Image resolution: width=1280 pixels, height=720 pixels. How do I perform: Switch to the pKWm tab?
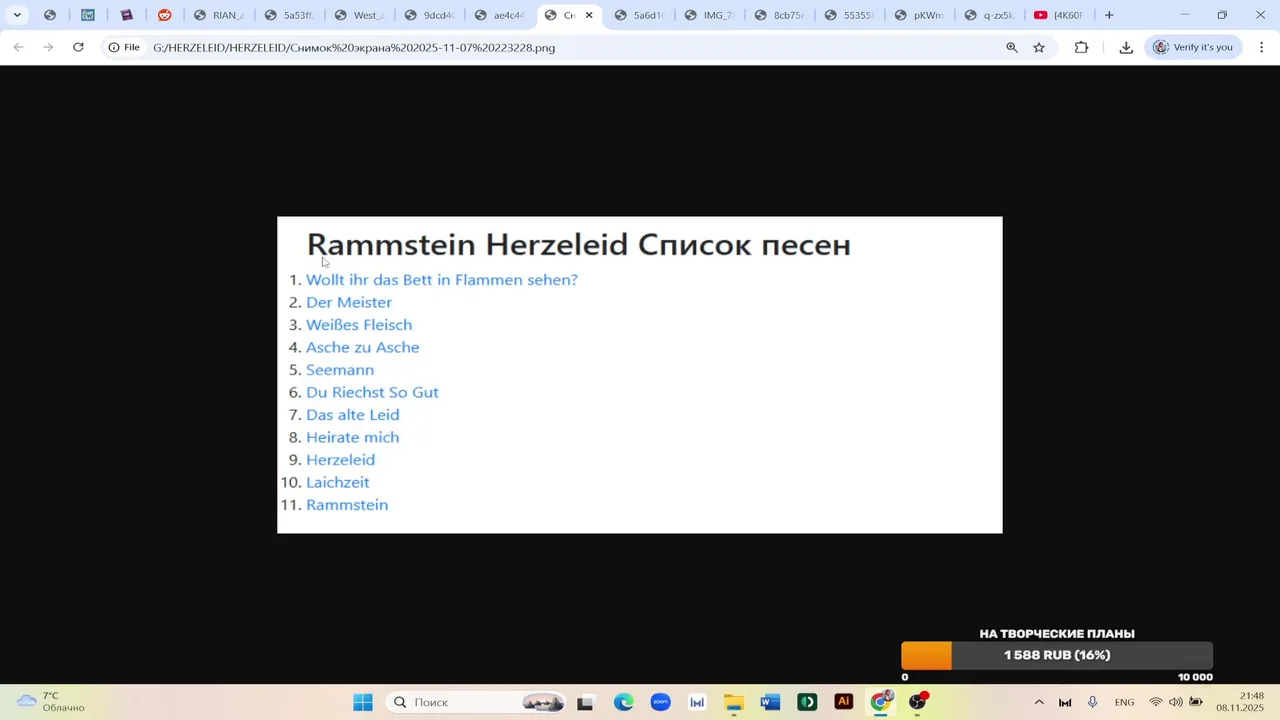(919, 15)
